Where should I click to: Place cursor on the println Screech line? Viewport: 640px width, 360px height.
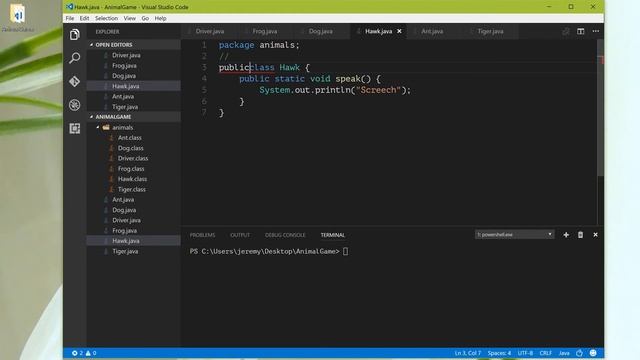click(x=335, y=90)
